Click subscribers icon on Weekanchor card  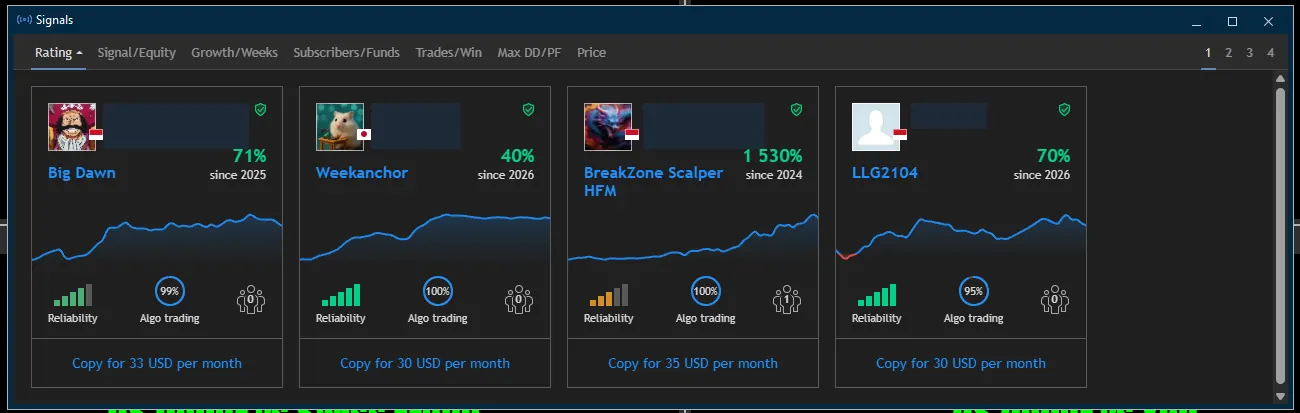click(x=519, y=299)
